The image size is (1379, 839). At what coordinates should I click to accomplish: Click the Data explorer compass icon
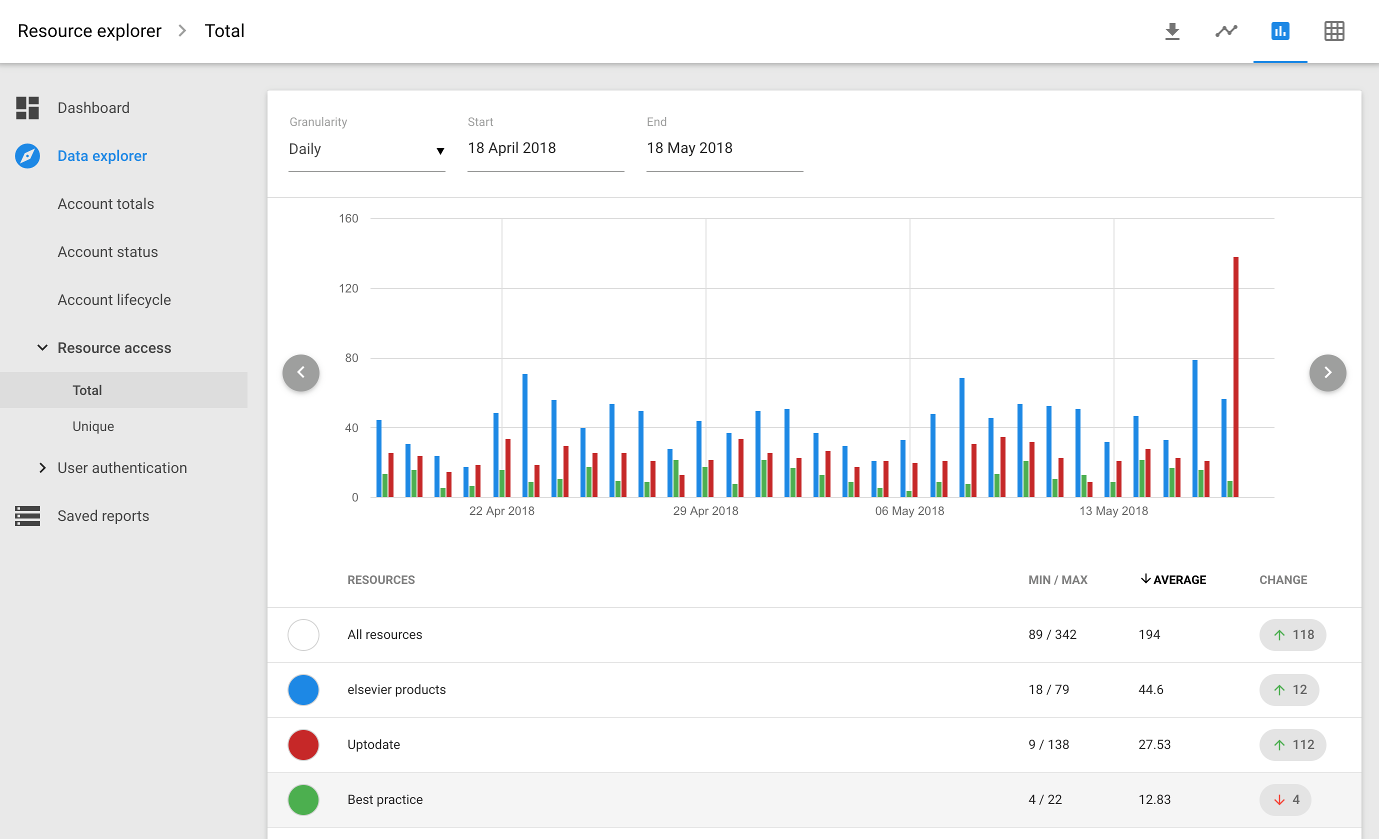(x=28, y=156)
